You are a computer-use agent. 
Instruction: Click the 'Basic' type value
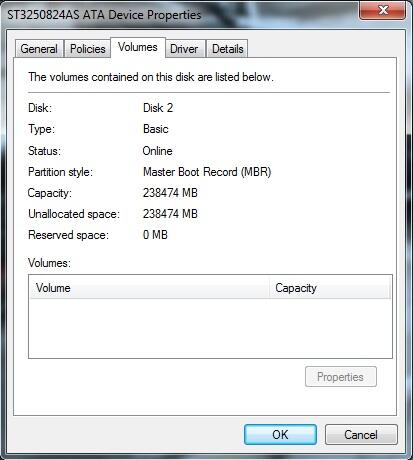coord(156,129)
